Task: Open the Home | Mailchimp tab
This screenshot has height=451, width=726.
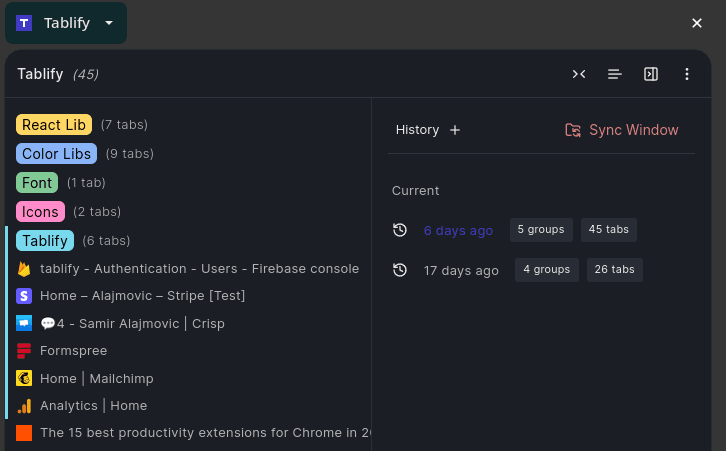Action: coord(97,378)
